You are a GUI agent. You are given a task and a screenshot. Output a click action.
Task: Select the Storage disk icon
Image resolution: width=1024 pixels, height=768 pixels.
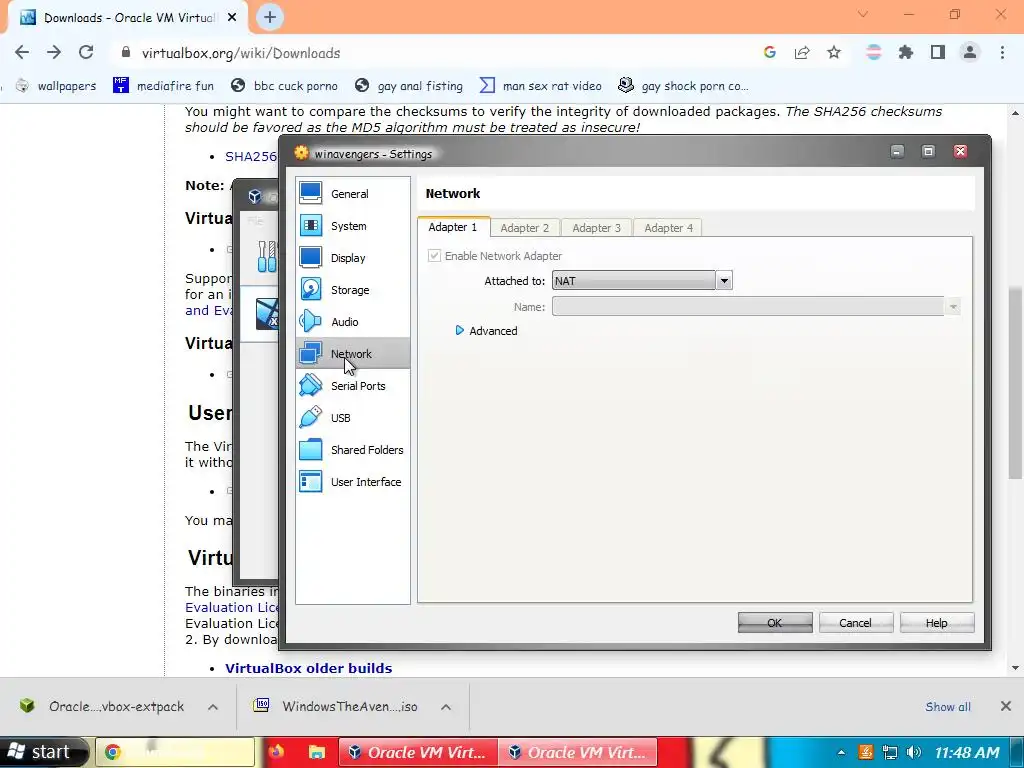(310, 289)
